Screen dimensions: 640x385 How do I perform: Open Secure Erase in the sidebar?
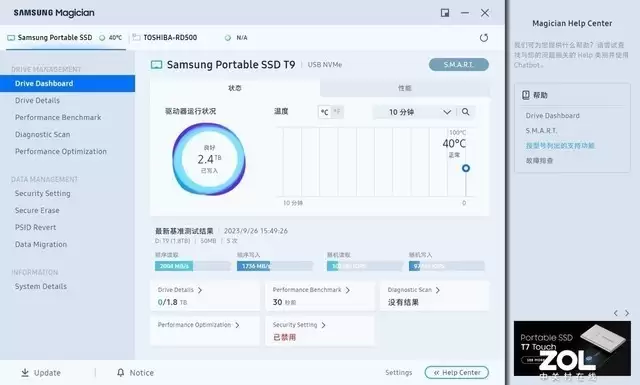pyautogui.click(x=37, y=211)
